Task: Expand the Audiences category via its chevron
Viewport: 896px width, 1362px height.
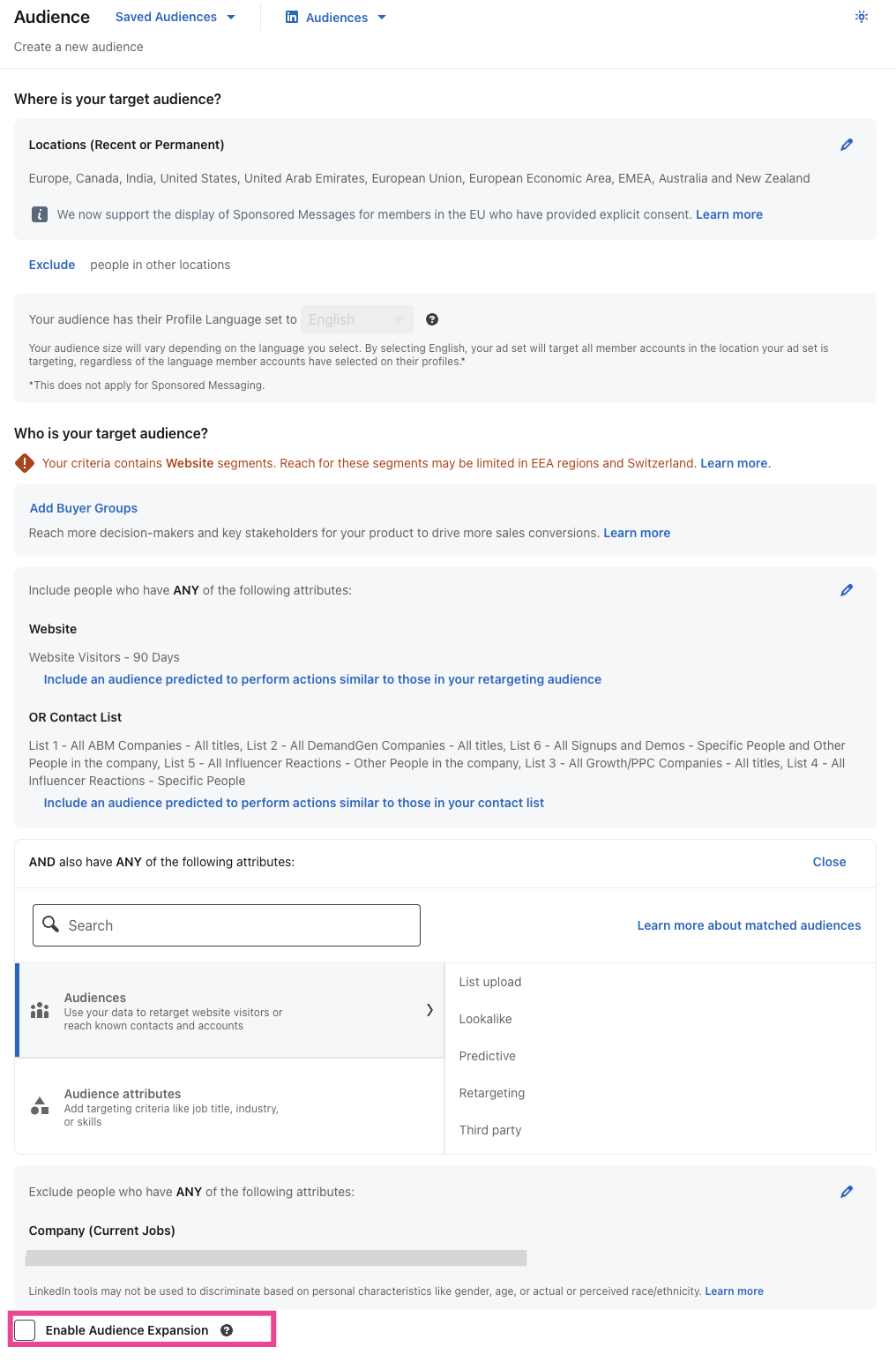Action: (429, 1010)
